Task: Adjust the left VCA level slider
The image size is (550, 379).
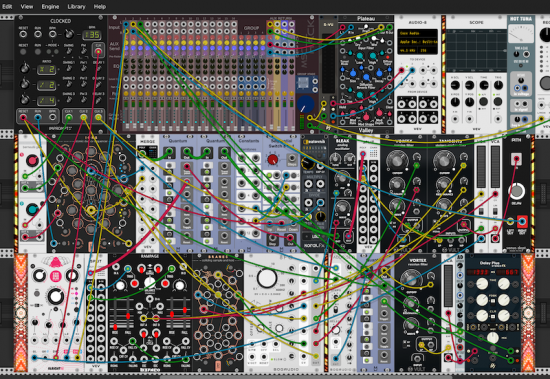Action: tap(481, 167)
